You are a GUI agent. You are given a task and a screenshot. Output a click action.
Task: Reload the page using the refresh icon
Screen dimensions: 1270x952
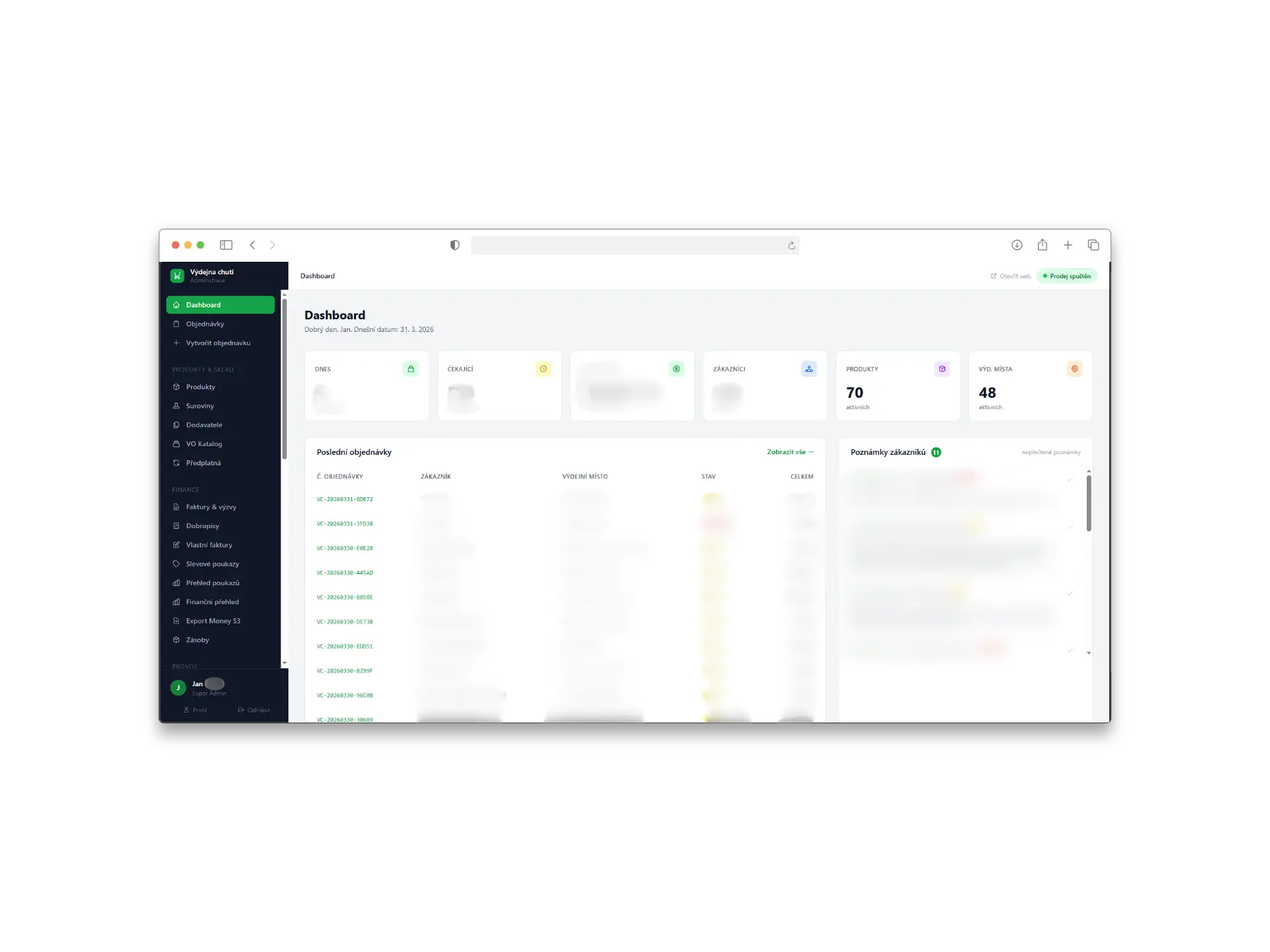pyautogui.click(x=791, y=246)
